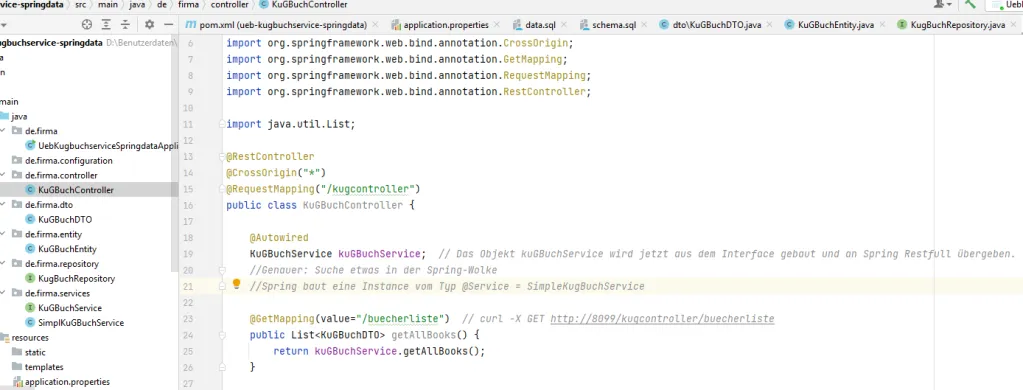Click 'main' in the breadcrumb path
The image size is (1023, 390).
click(x=108, y=5)
